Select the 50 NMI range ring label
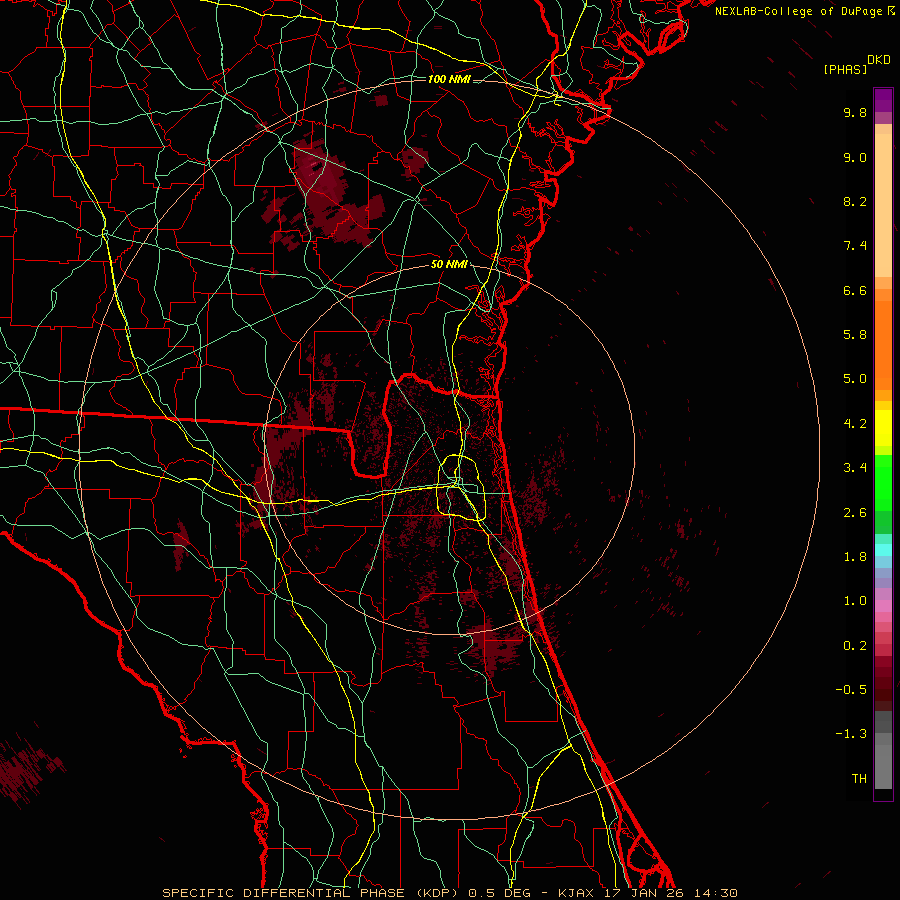 [x=449, y=265]
